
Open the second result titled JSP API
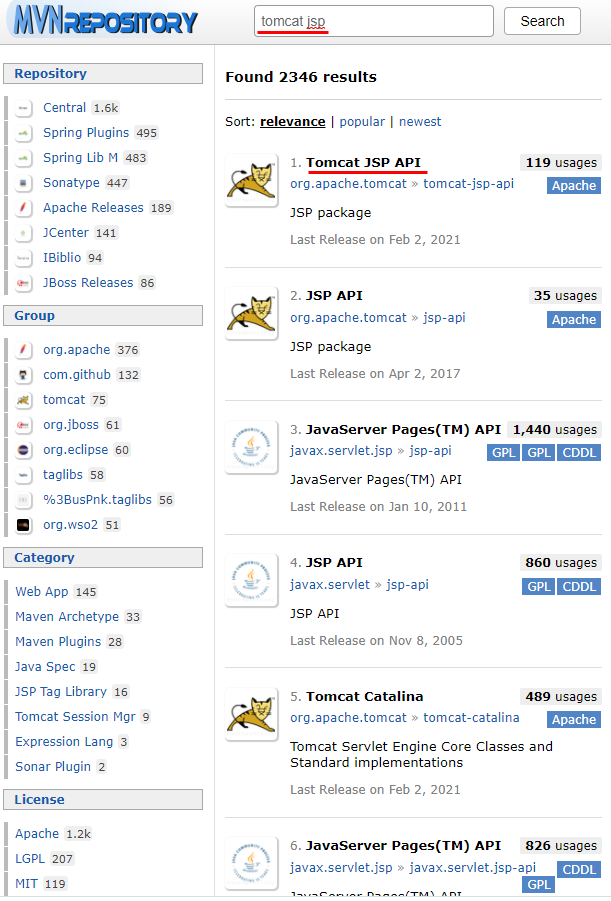(x=334, y=296)
